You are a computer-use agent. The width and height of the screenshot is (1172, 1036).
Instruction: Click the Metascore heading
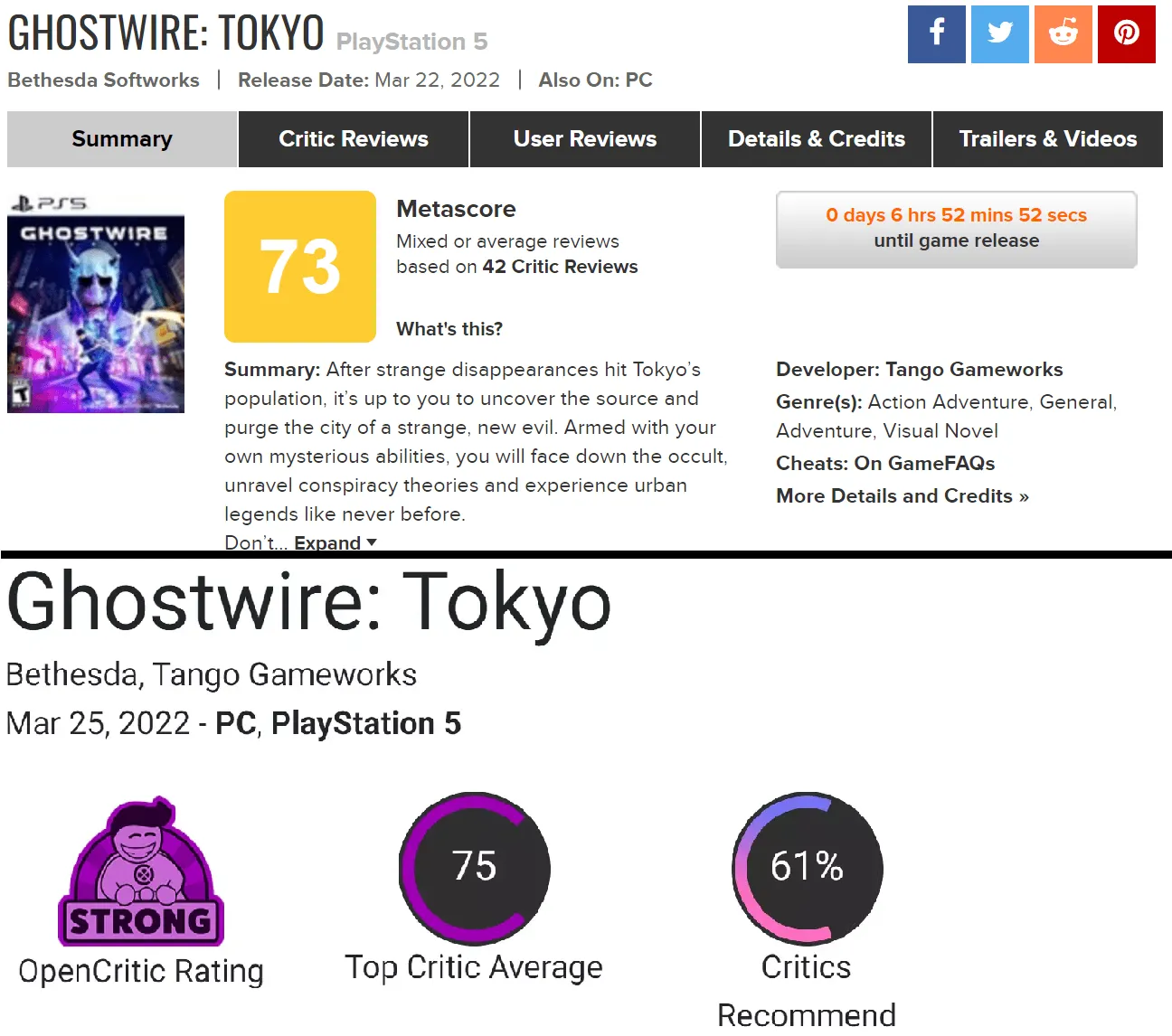456,209
